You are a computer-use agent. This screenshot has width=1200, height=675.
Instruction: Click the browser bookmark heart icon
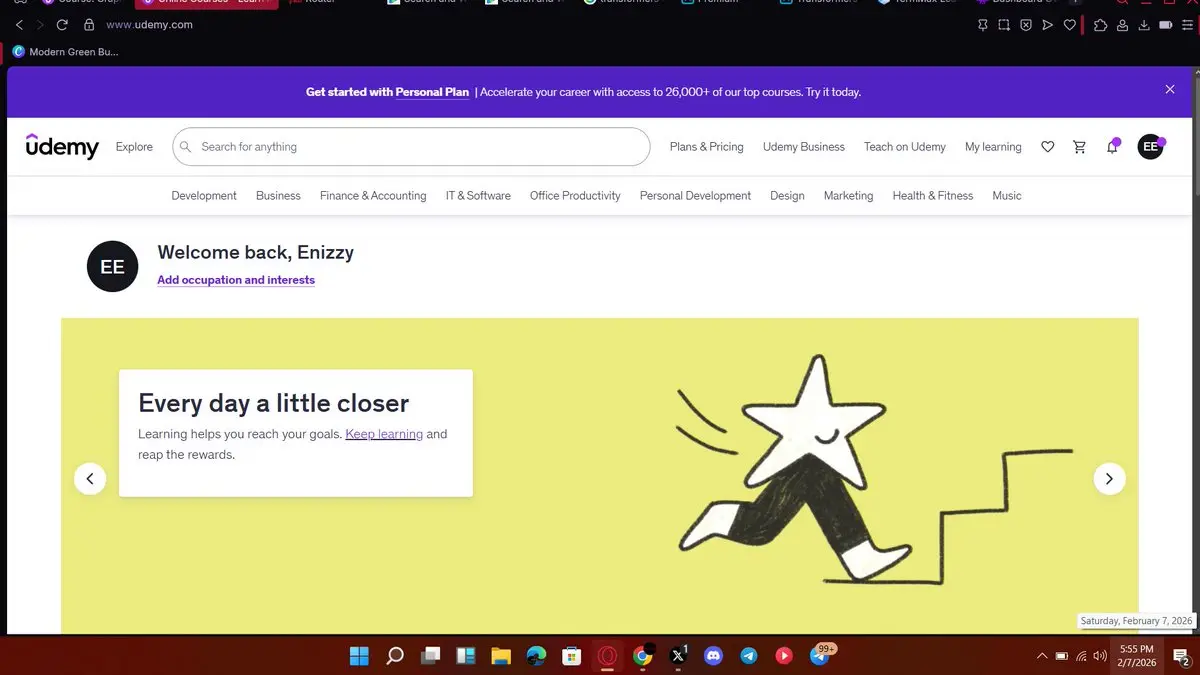tap(1069, 25)
